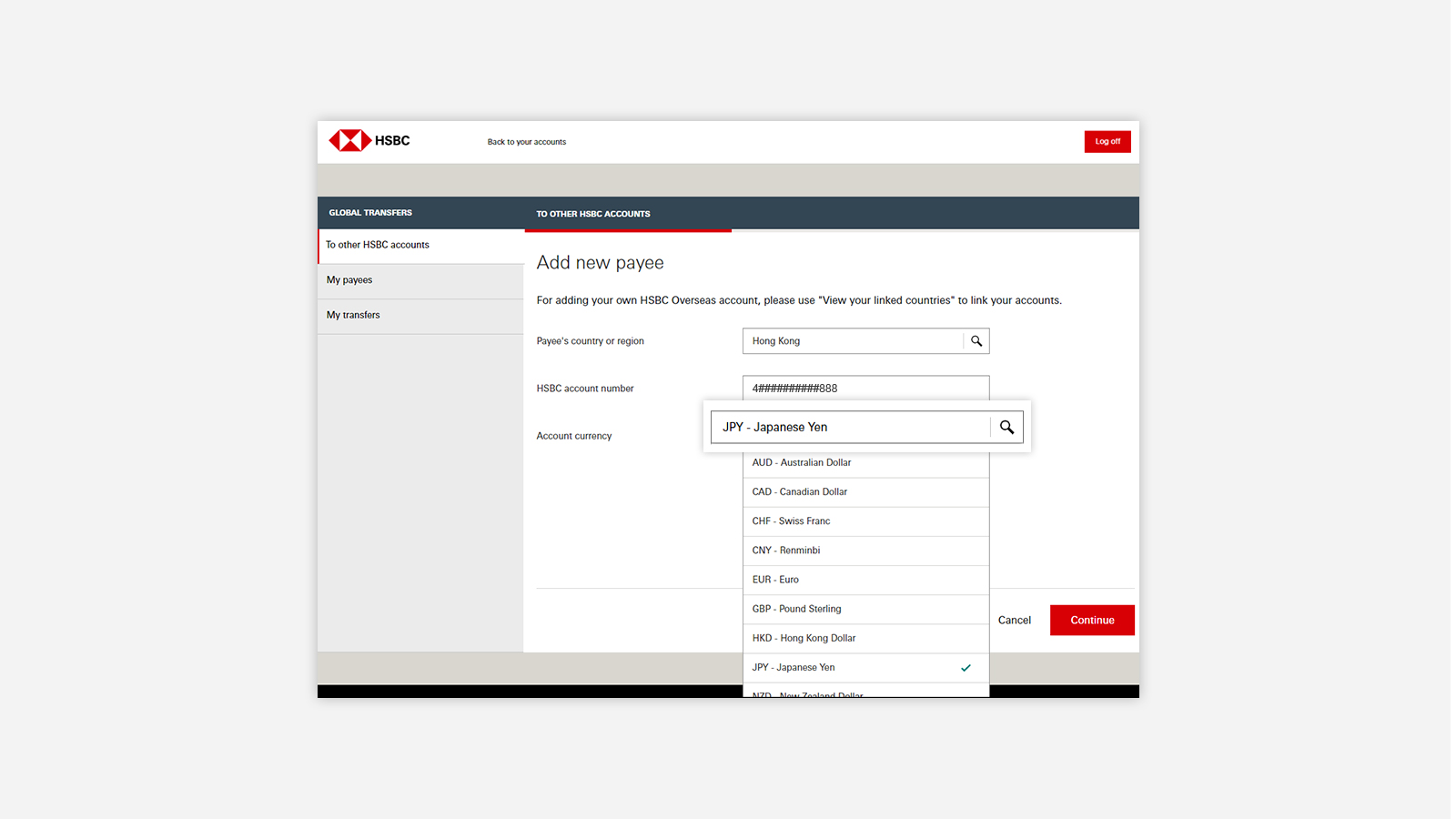This screenshot has width=1456, height=819.
Task: Click the Continue button
Action: tap(1092, 620)
